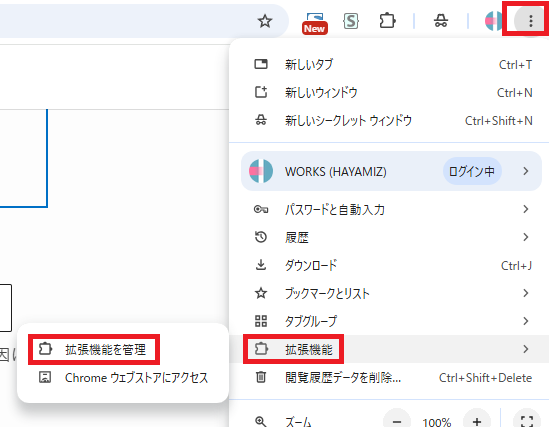Image resolution: width=549 pixels, height=427 pixels.
Task: Open the Chrome three-dot menu button
Action: [x=530, y=21]
